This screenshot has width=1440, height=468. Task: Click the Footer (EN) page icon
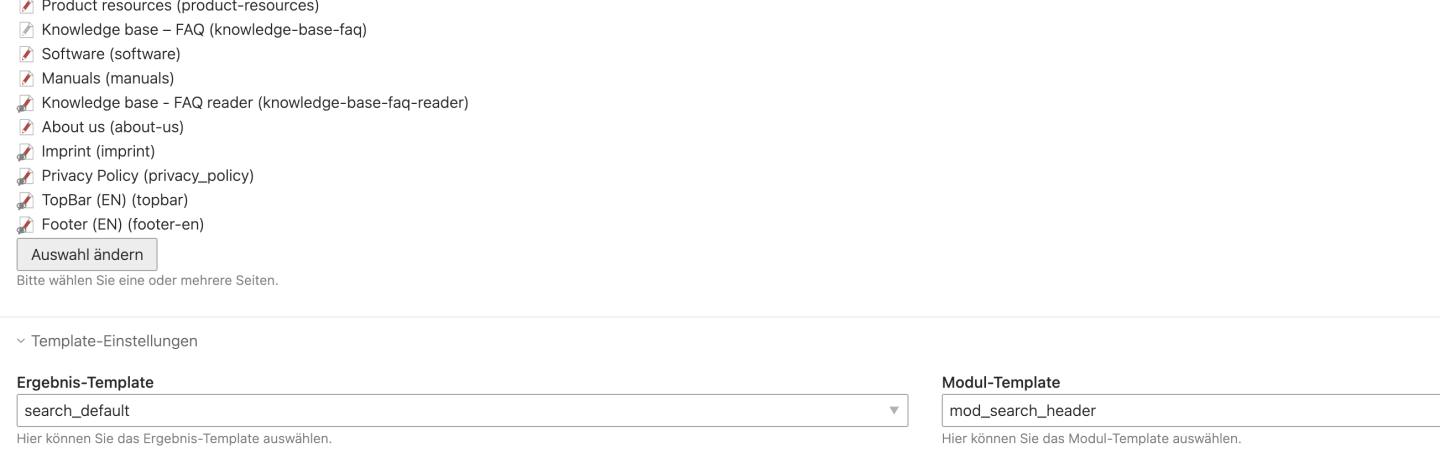click(26, 225)
